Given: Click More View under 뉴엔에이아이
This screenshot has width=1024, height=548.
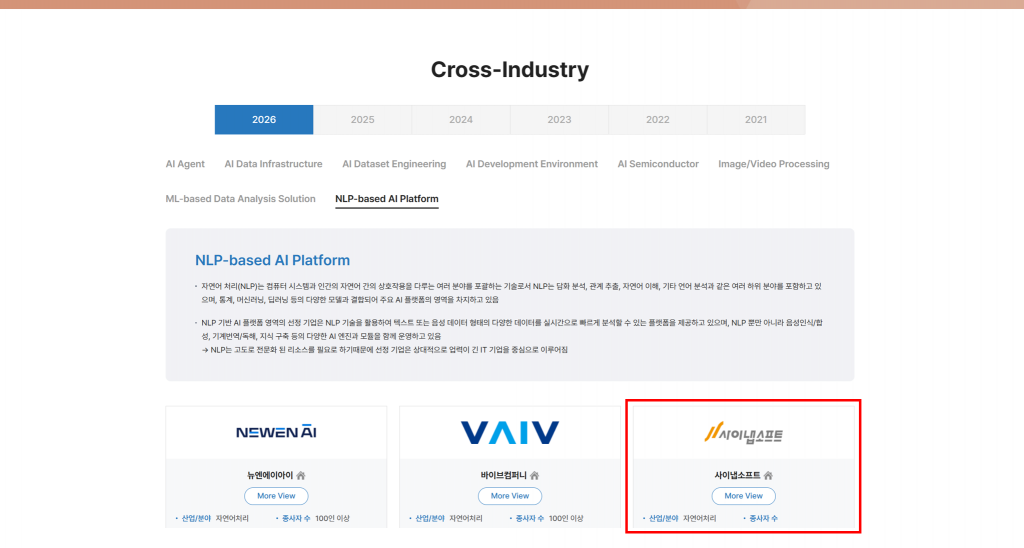Looking at the screenshot, I should 276,496.
